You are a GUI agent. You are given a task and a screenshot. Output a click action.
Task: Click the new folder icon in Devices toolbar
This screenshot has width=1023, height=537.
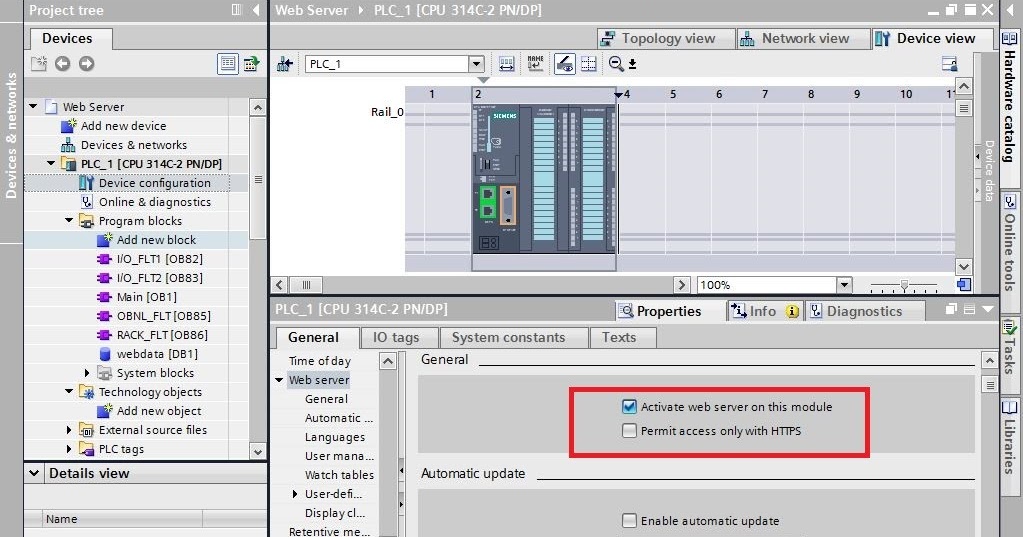39,63
